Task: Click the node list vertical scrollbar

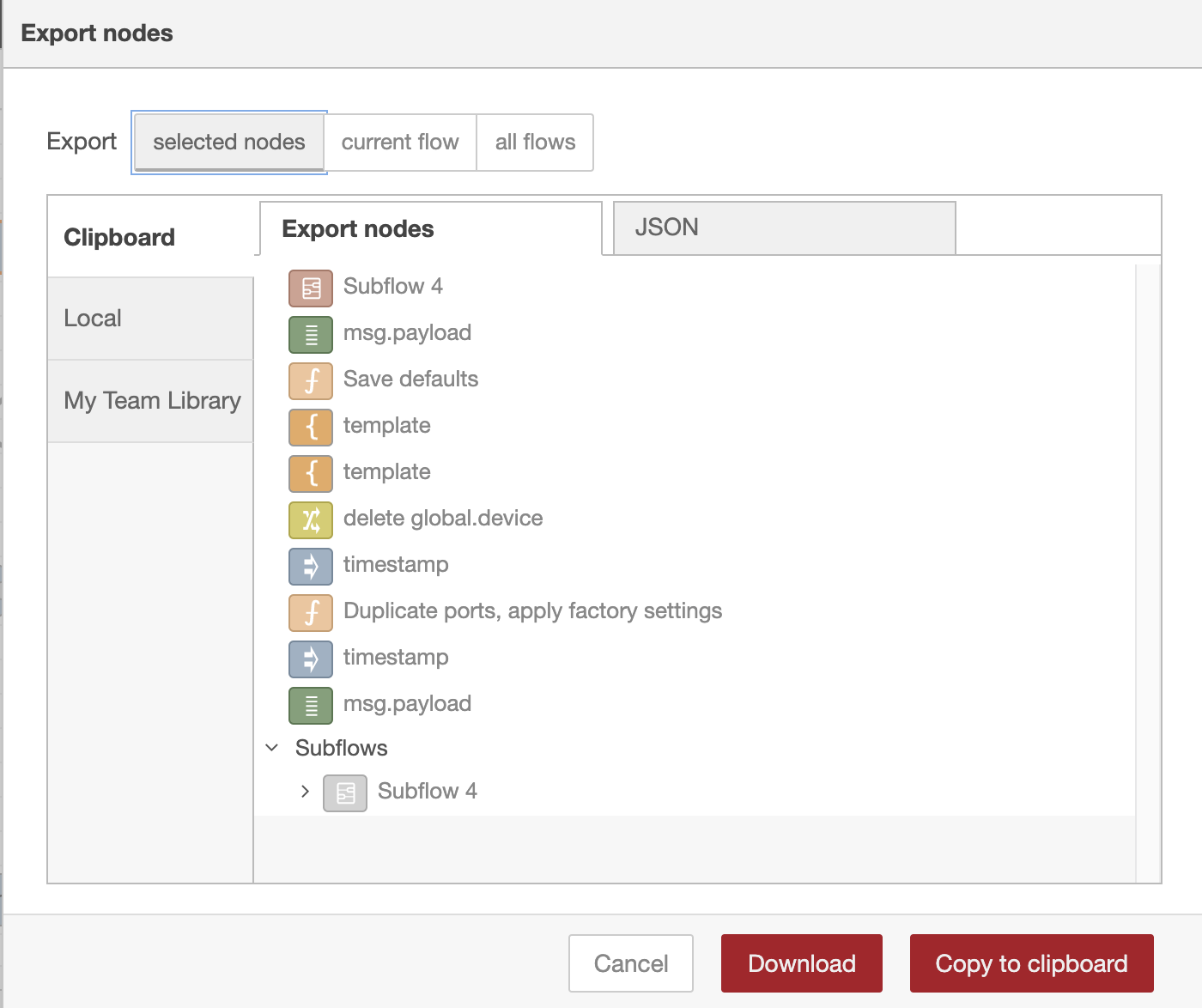Action: [x=1148, y=573]
